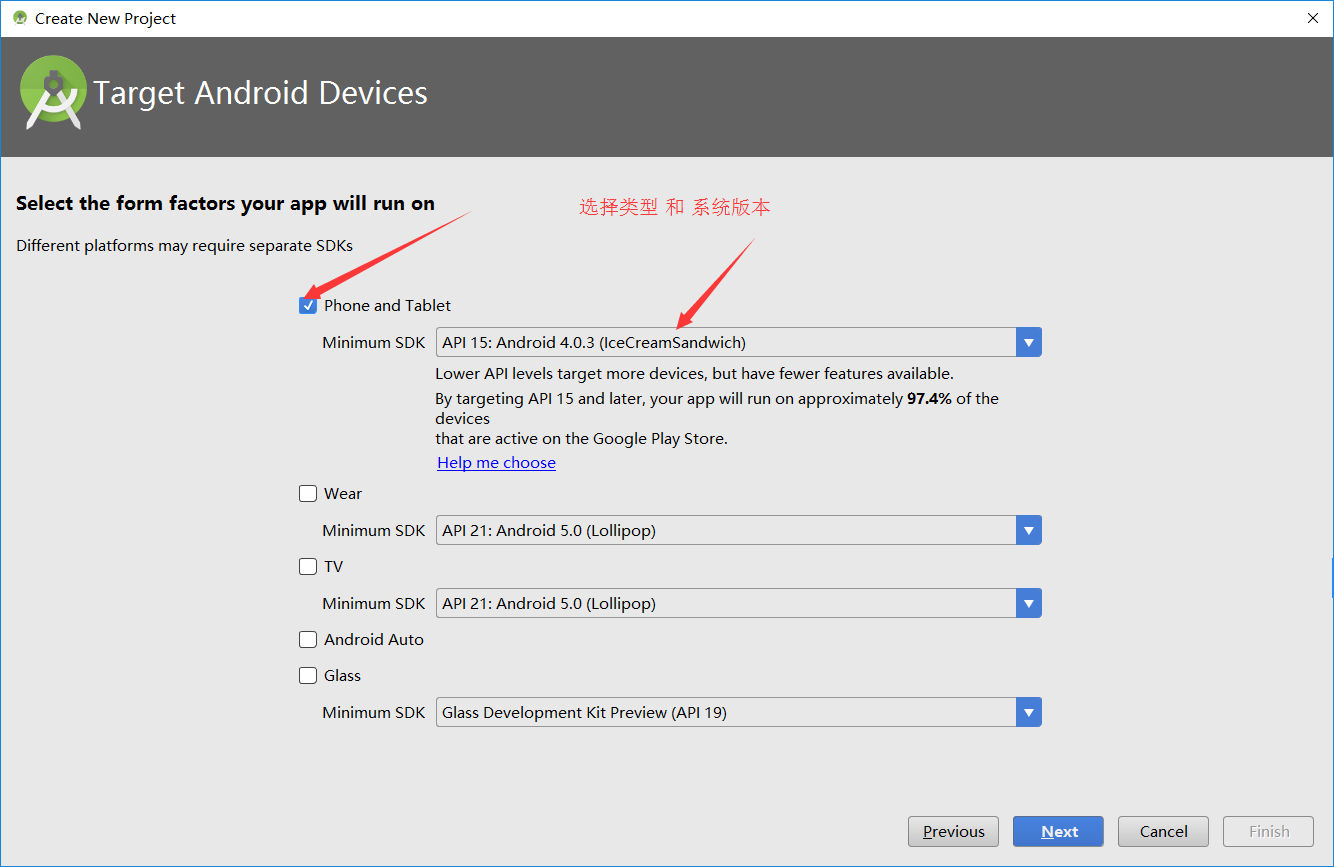Image resolution: width=1334 pixels, height=867 pixels.
Task: Close the Create New Project window
Action: click(x=1311, y=18)
